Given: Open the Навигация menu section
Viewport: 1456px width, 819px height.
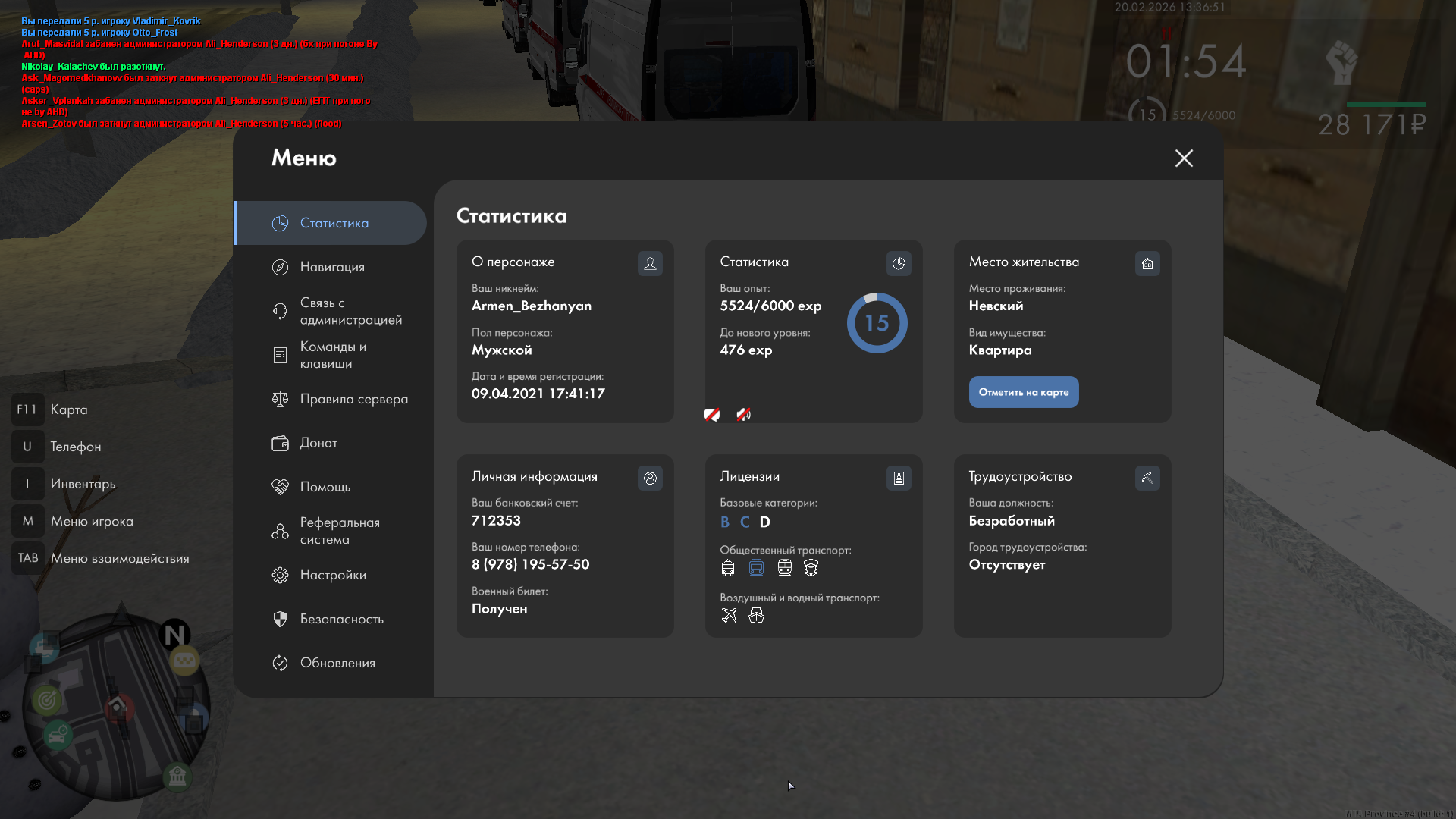Looking at the screenshot, I should point(332,267).
